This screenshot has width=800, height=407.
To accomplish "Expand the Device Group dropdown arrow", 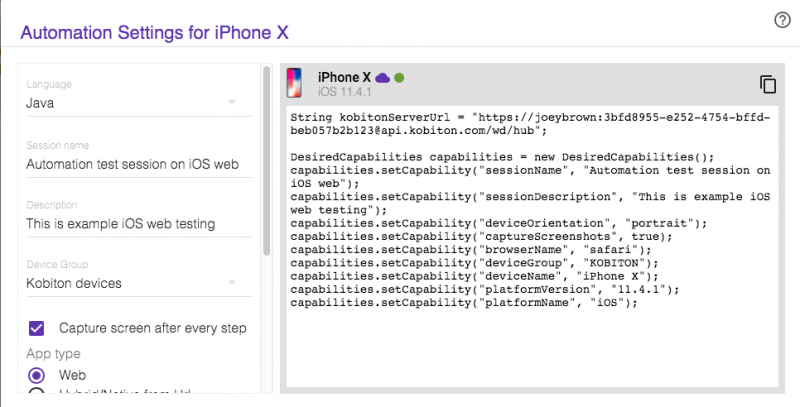I will (232, 283).
